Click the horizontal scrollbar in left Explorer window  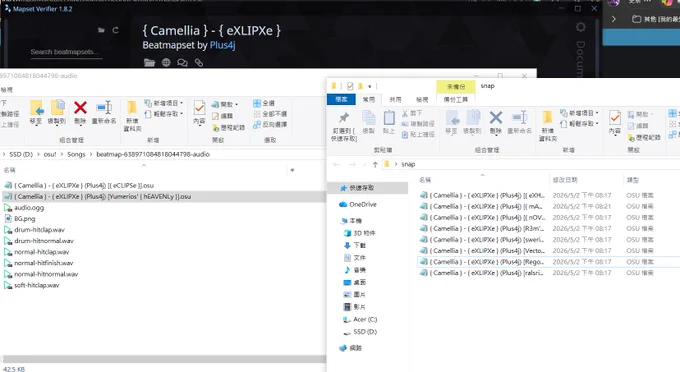[x=165, y=359]
